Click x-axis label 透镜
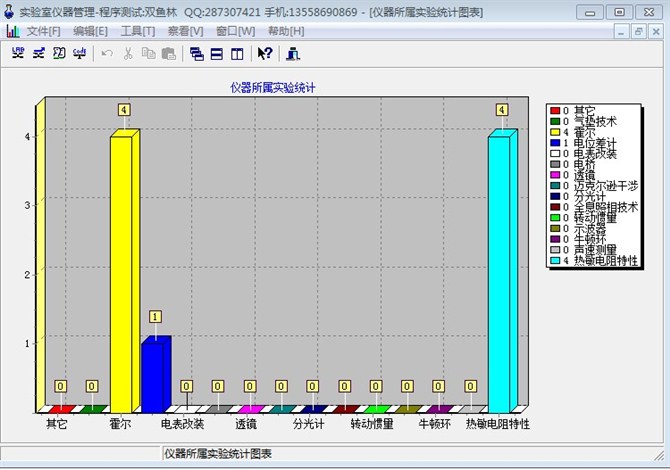The height and width of the screenshot is (470, 670). (246, 424)
